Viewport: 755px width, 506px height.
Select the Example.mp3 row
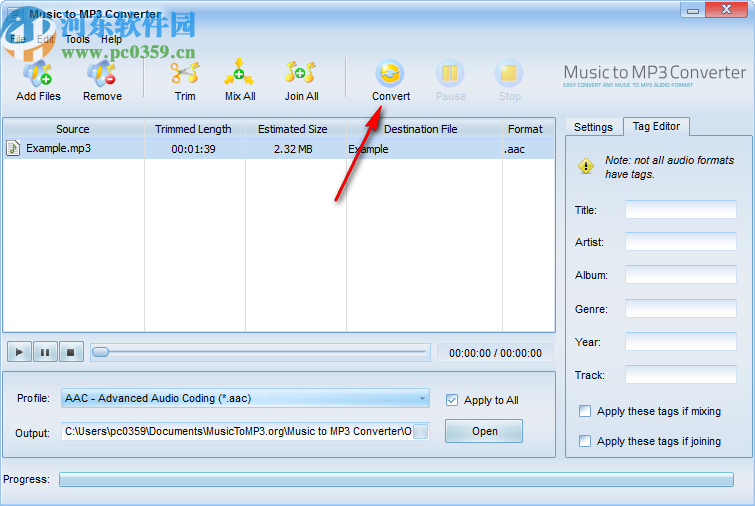pos(279,149)
